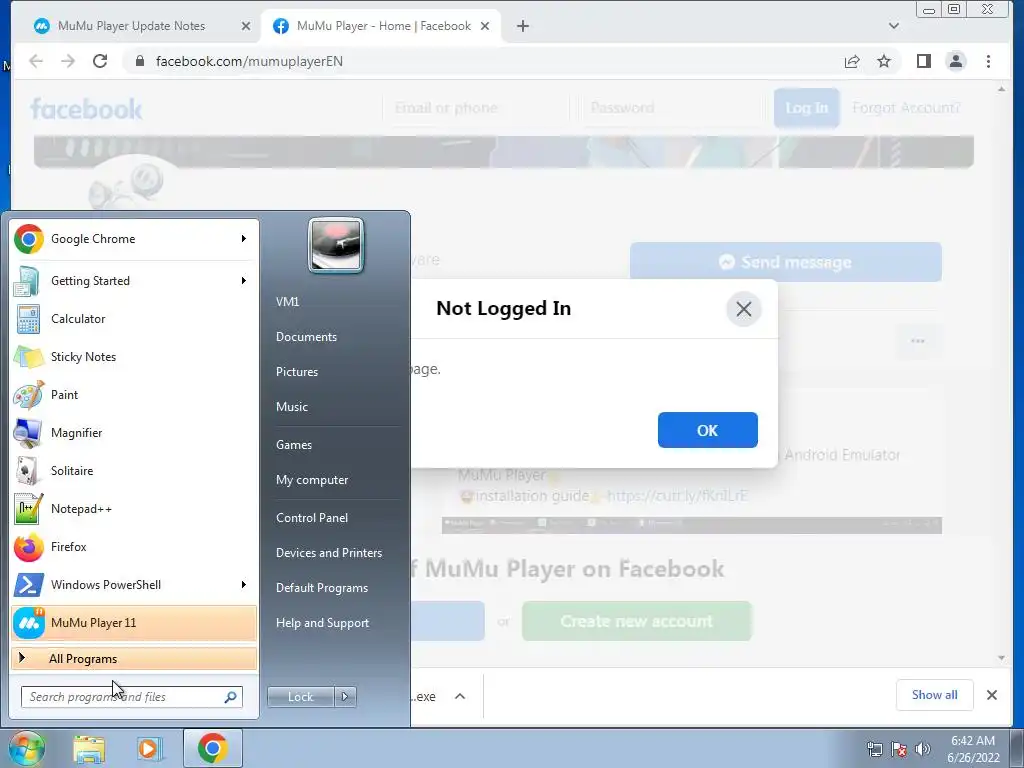Open Help and Support
This screenshot has width=1024, height=768.
pos(323,623)
